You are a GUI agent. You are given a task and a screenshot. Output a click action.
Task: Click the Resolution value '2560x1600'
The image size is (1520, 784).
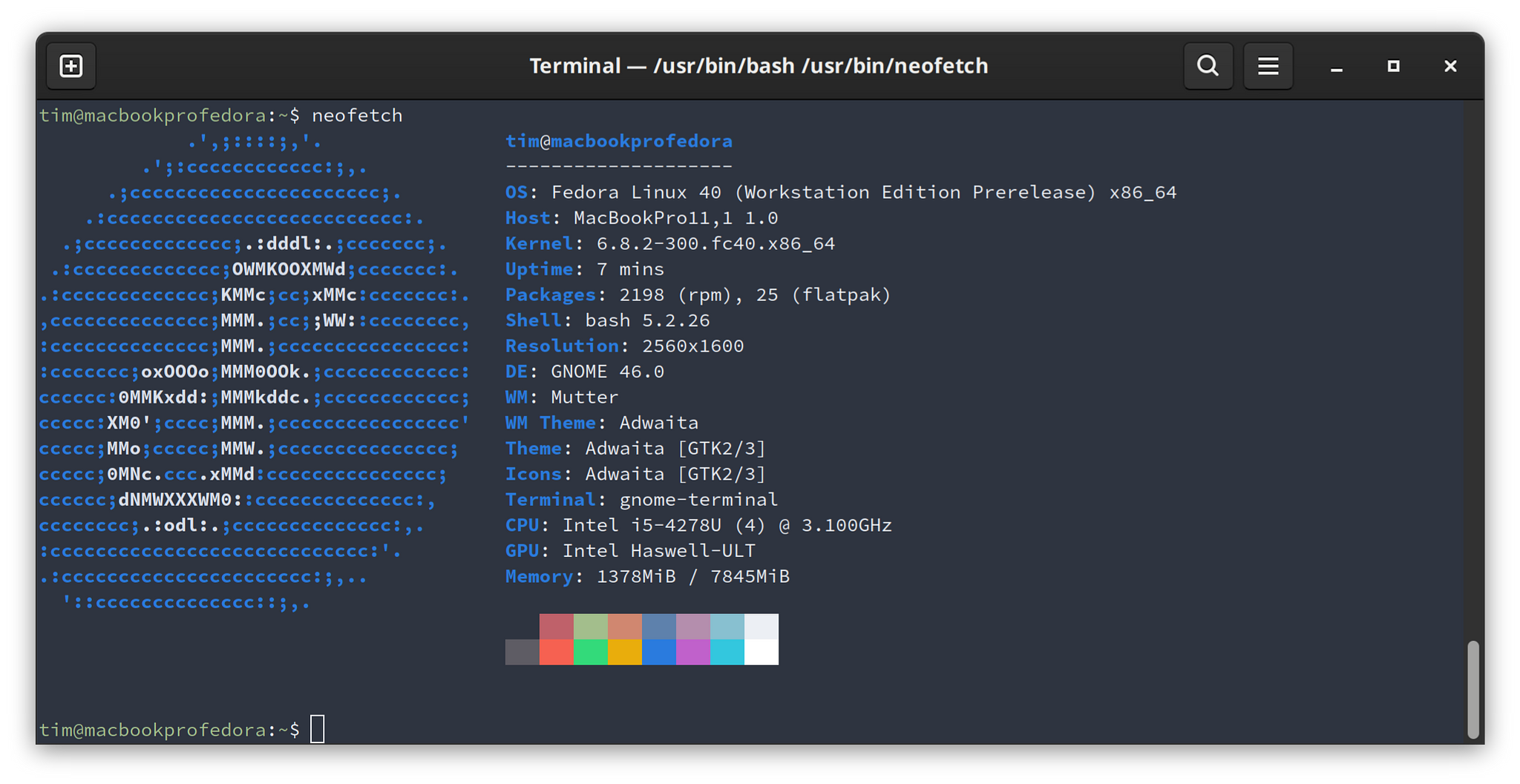coord(692,346)
